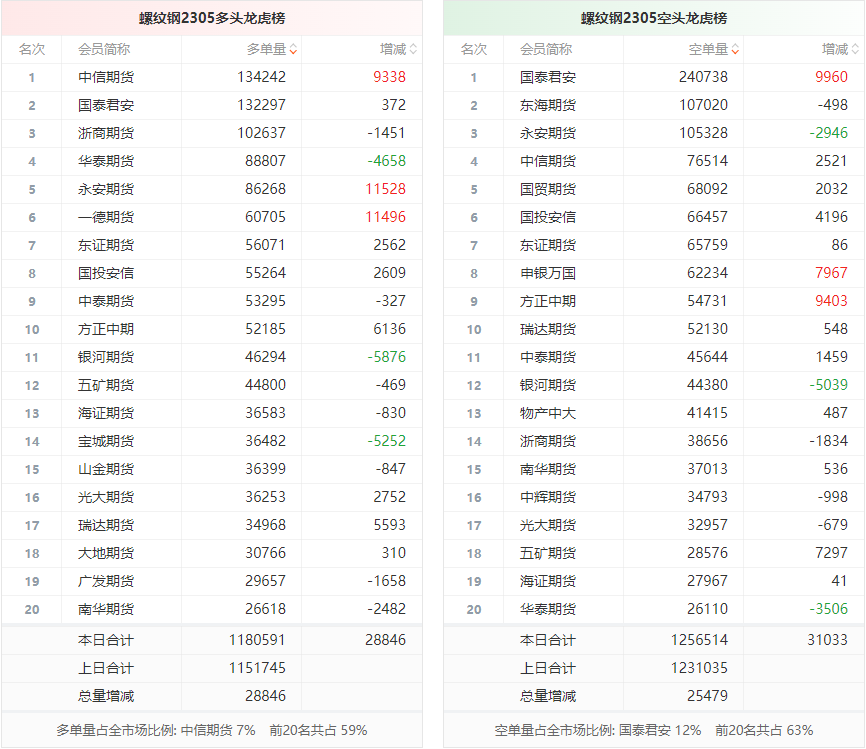Open 东海期货 member in short ranking

(x=548, y=105)
